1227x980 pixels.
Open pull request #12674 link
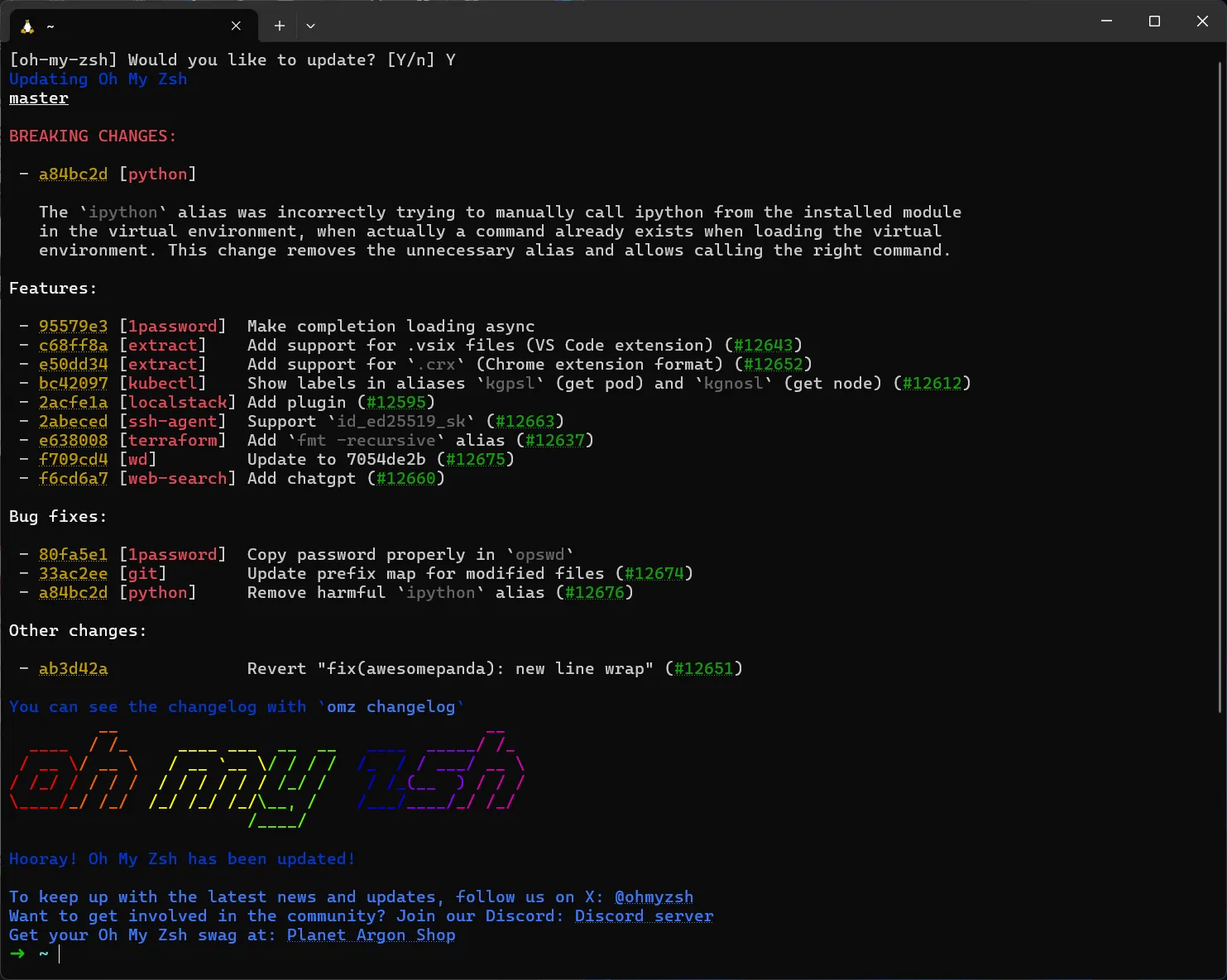pyautogui.click(x=654, y=573)
